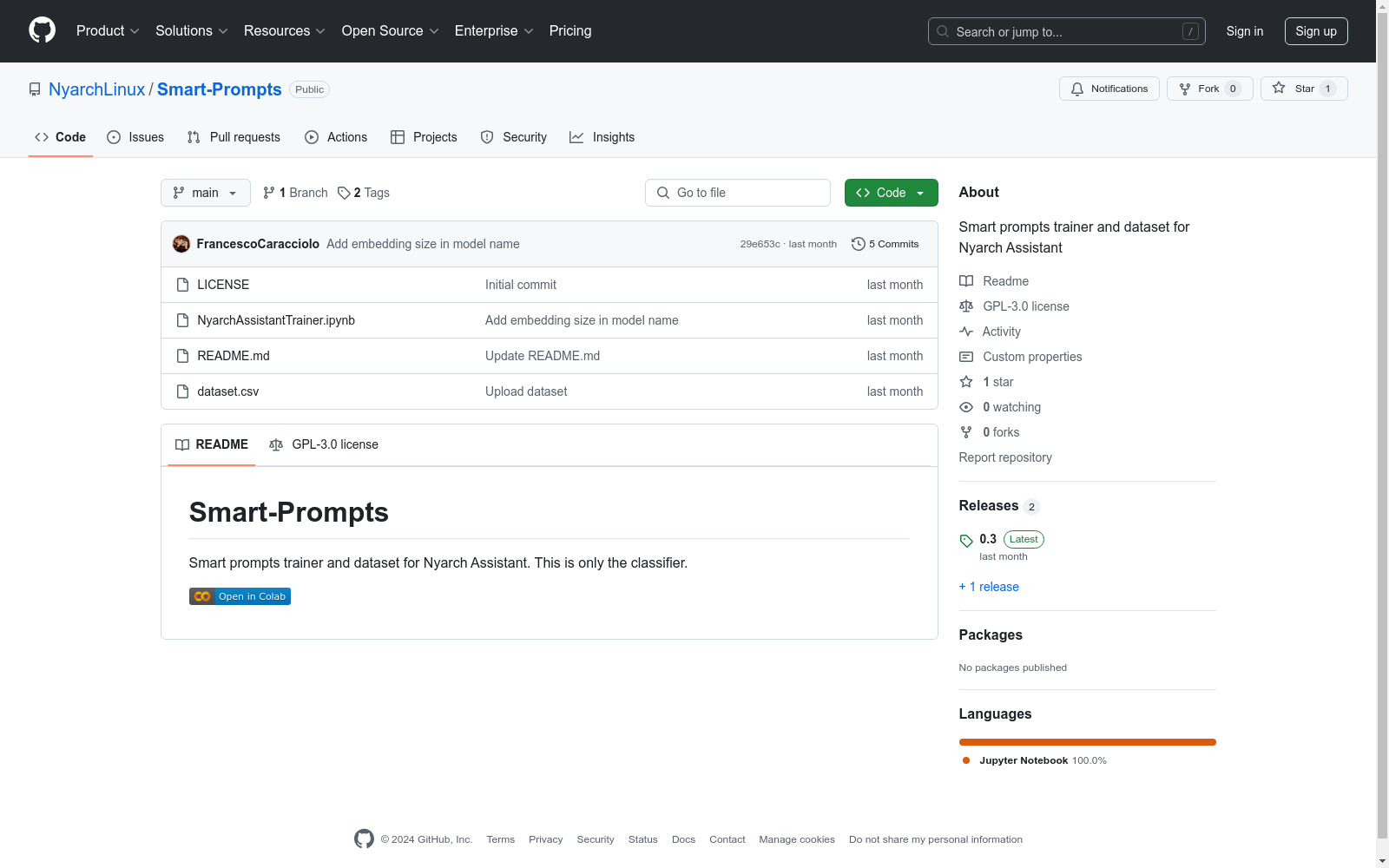1389x868 pixels.
Task: Click the tag icon beside 2 Tags
Action: pos(344,193)
